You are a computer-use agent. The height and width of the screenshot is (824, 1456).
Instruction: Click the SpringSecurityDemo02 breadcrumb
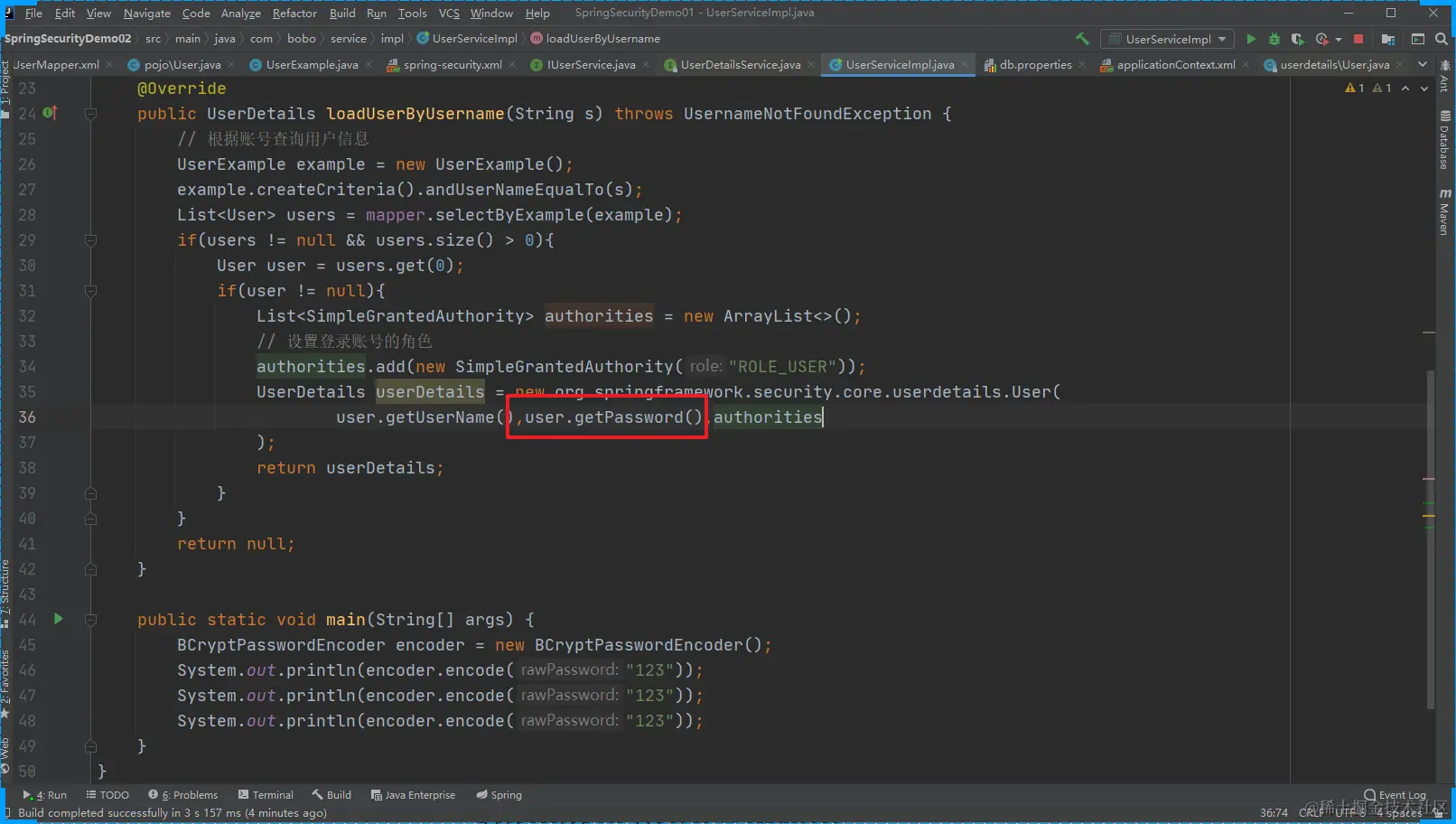[x=68, y=39]
